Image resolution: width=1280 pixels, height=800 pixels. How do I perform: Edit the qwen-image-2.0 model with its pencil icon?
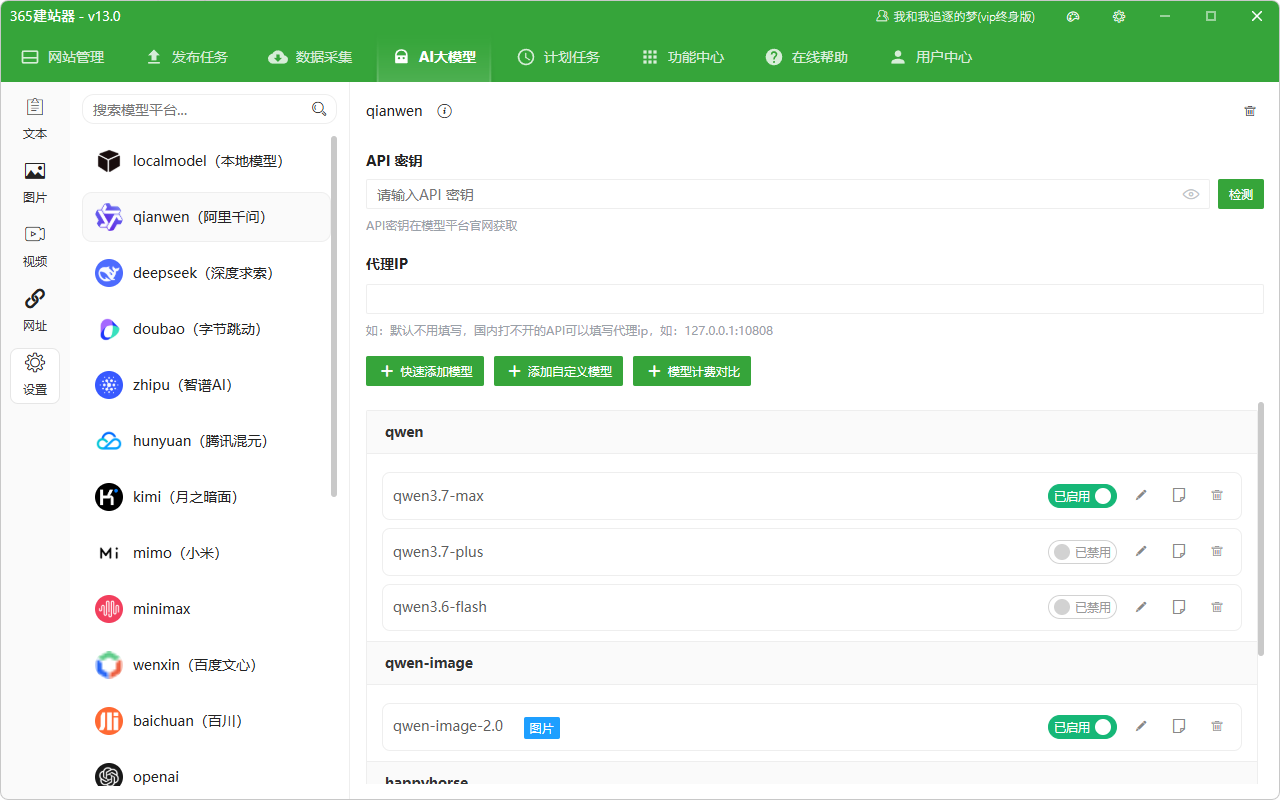1141,726
